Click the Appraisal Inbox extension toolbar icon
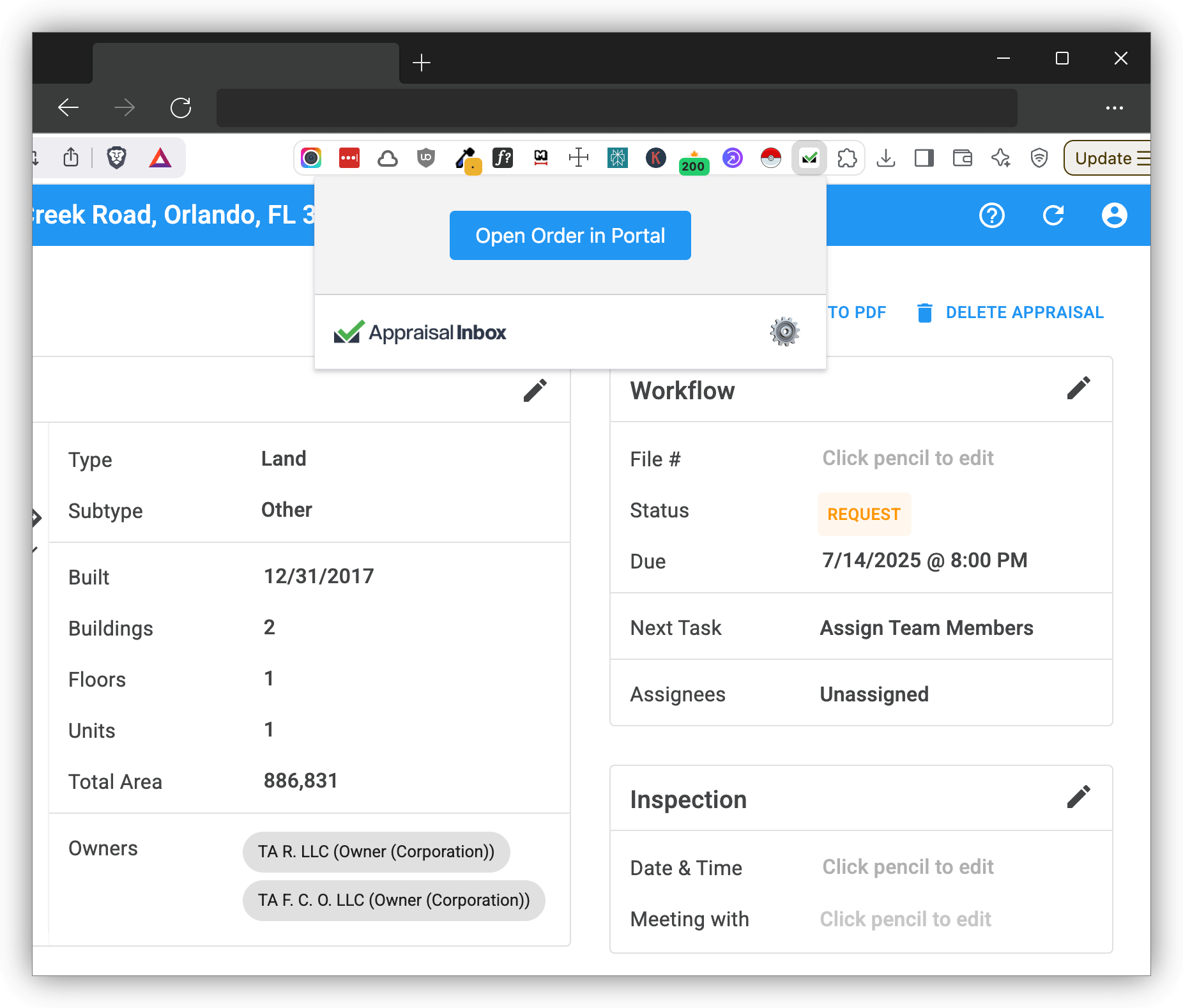The width and height of the screenshot is (1183, 1008). [x=809, y=158]
